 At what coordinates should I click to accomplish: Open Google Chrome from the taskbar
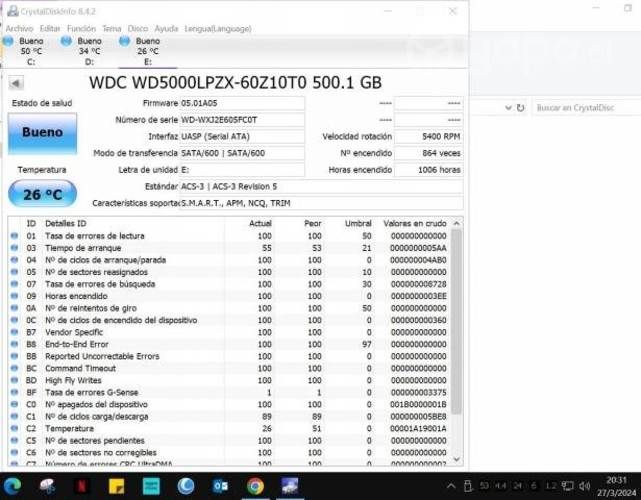[255, 486]
